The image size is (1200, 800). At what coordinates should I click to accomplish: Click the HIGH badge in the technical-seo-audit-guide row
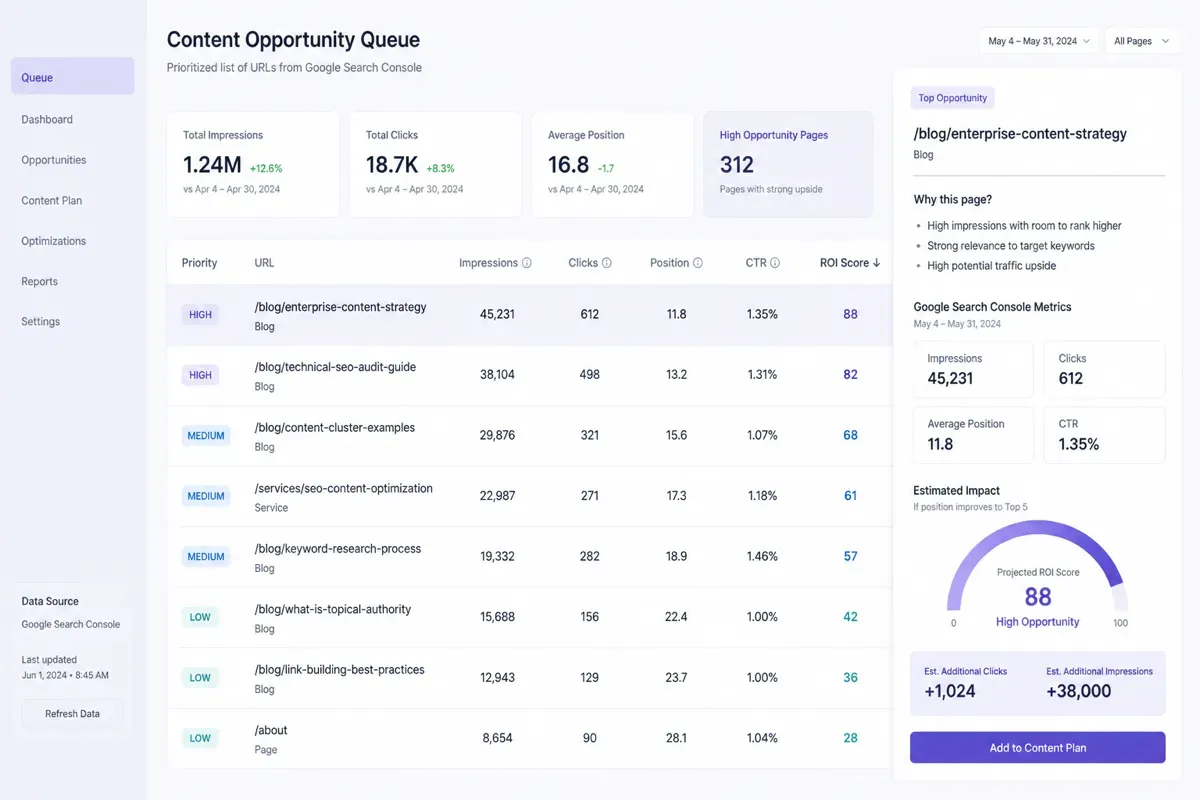pos(201,375)
